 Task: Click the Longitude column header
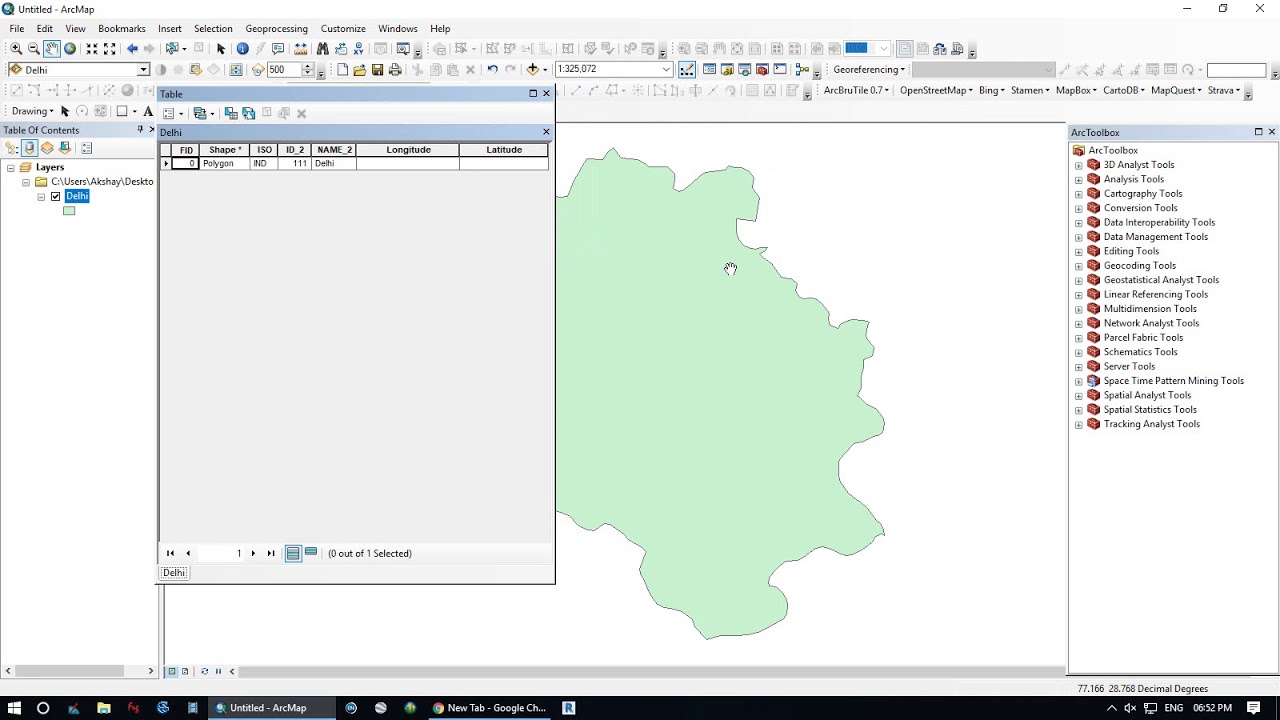click(408, 150)
